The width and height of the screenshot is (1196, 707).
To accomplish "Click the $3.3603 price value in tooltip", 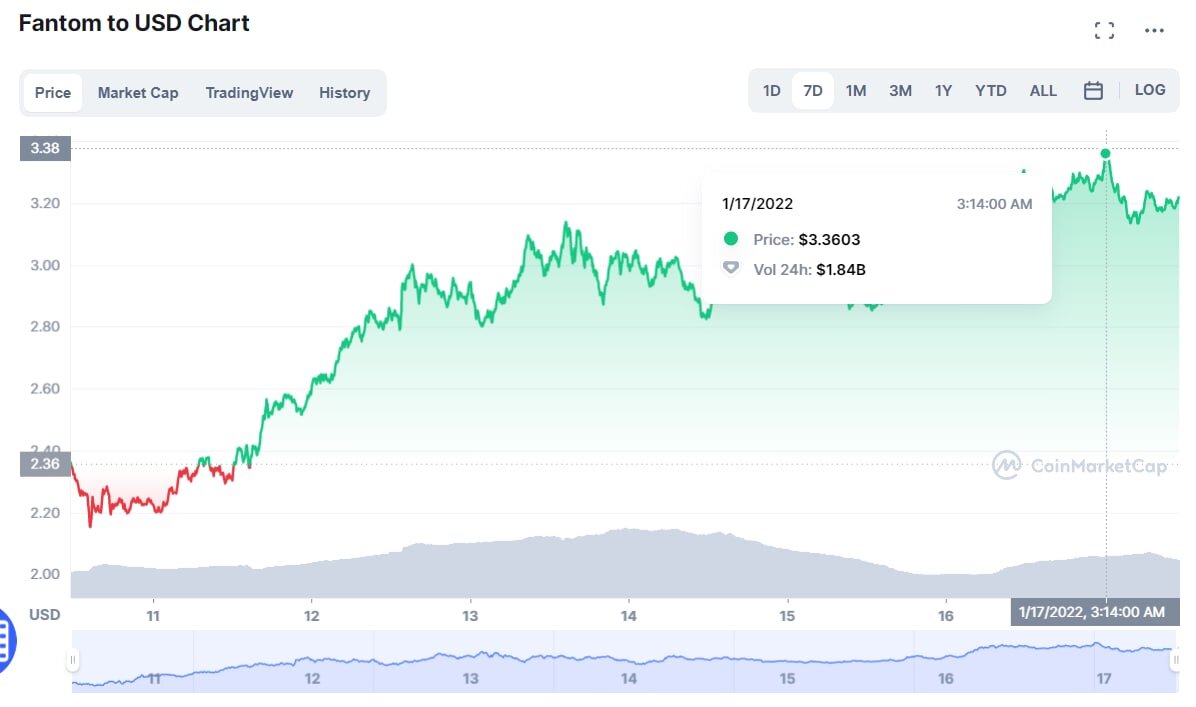I will pyautogui.click(x=829, y=239).
